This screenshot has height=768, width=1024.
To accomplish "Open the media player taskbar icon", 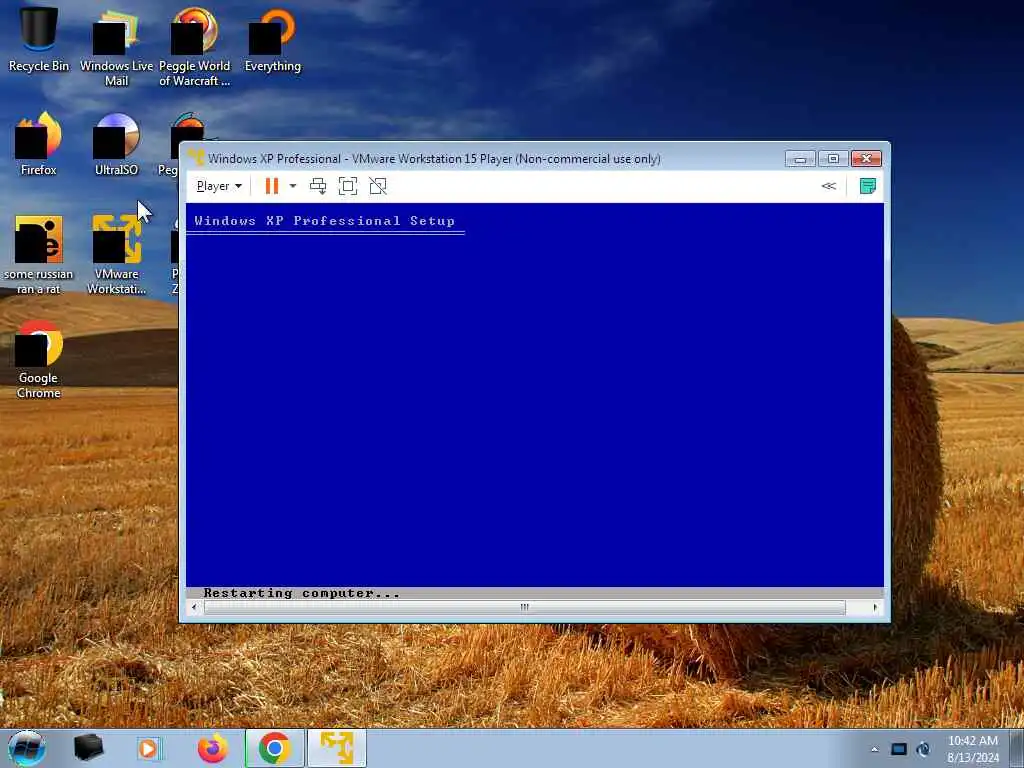I will (148, 748).
